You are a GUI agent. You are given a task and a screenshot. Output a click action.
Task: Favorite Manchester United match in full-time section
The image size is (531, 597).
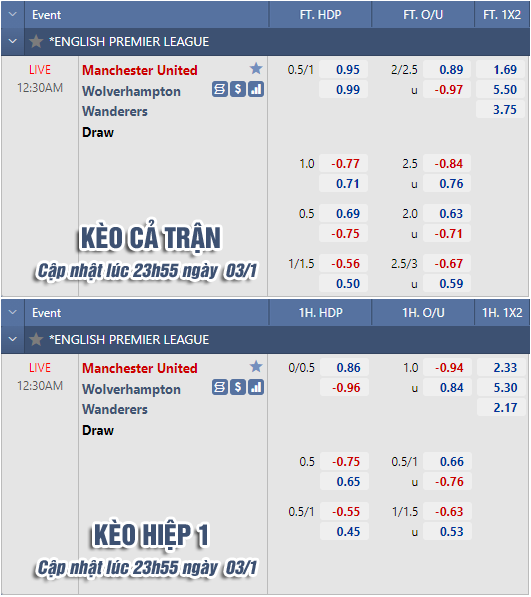256,69
